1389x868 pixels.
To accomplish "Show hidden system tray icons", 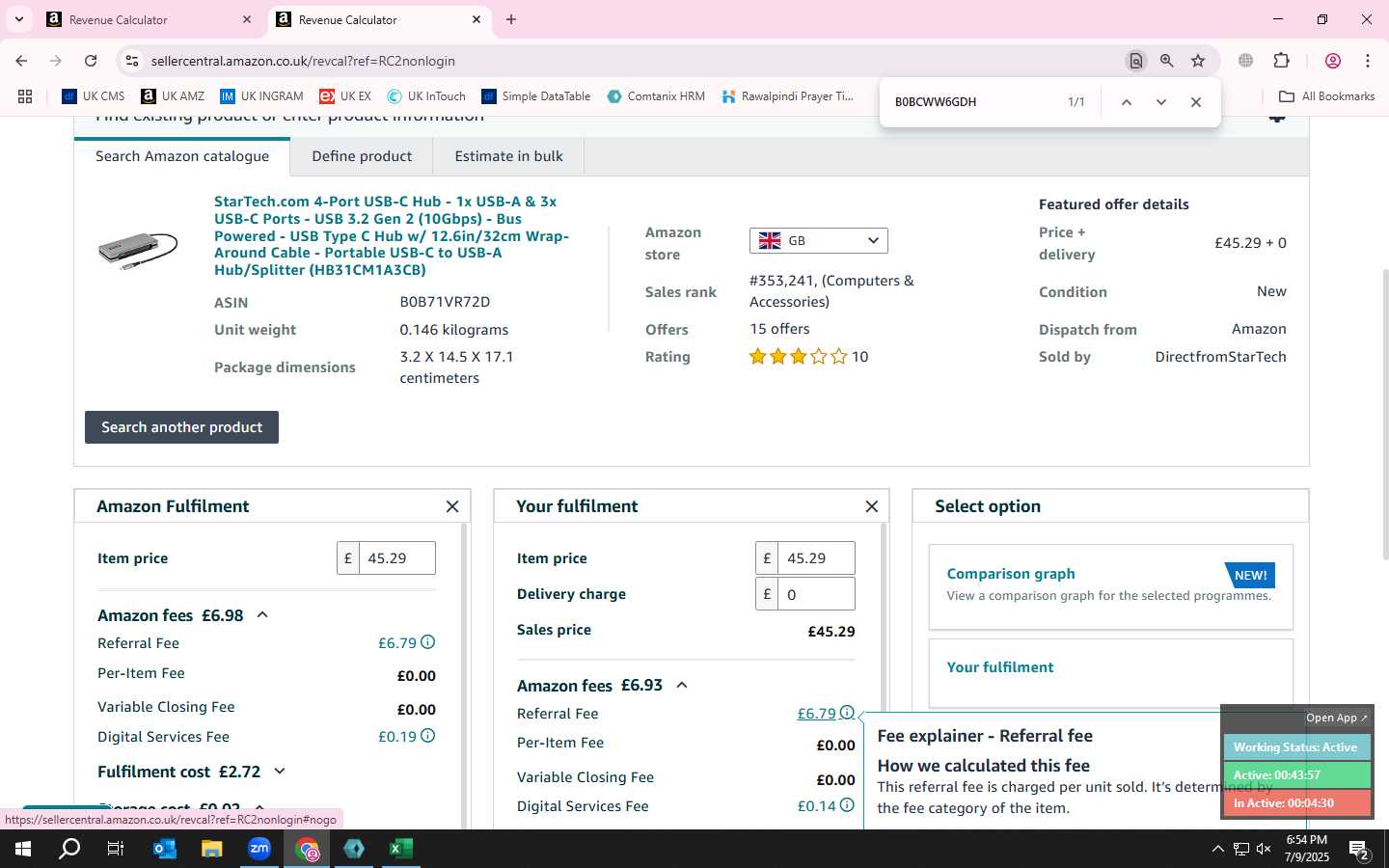I will (1217, 849).
